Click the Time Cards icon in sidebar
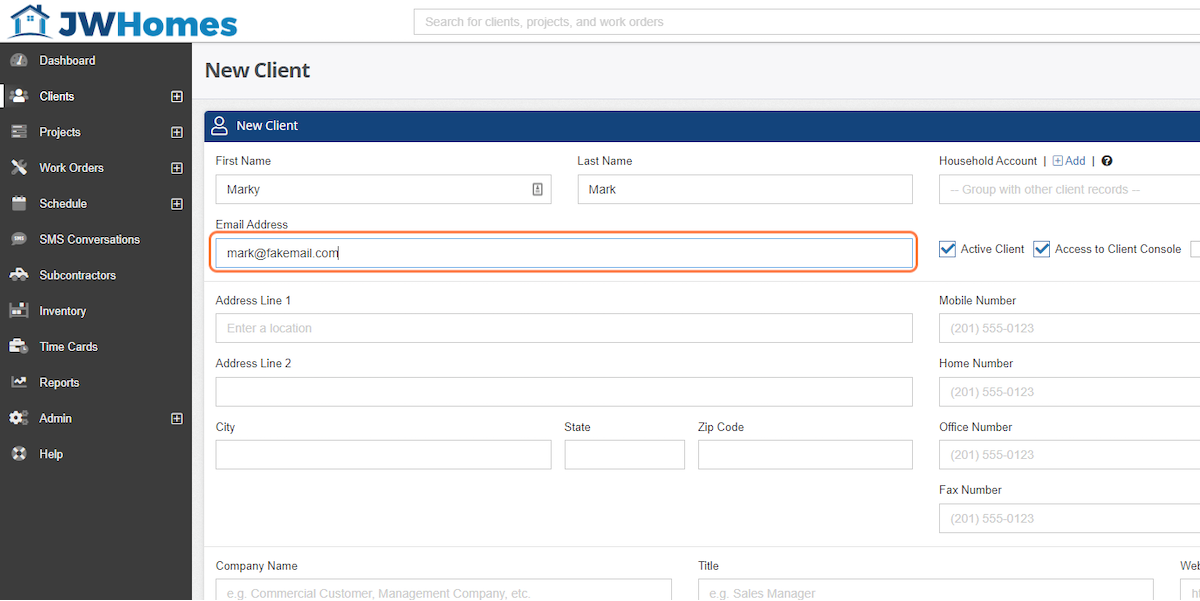This screenshot has width=1200, height=601. click(19, 347)
